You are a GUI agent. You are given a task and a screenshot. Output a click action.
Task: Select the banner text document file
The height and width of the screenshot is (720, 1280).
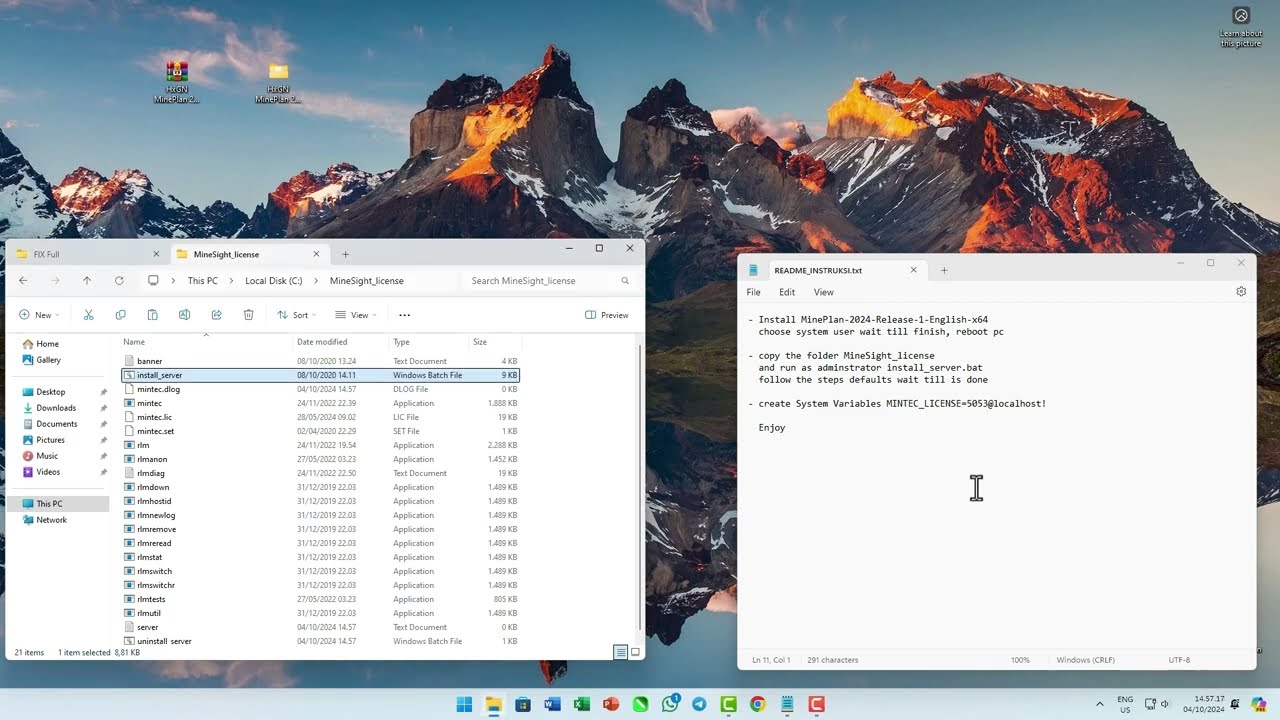(x=320, y=361)
